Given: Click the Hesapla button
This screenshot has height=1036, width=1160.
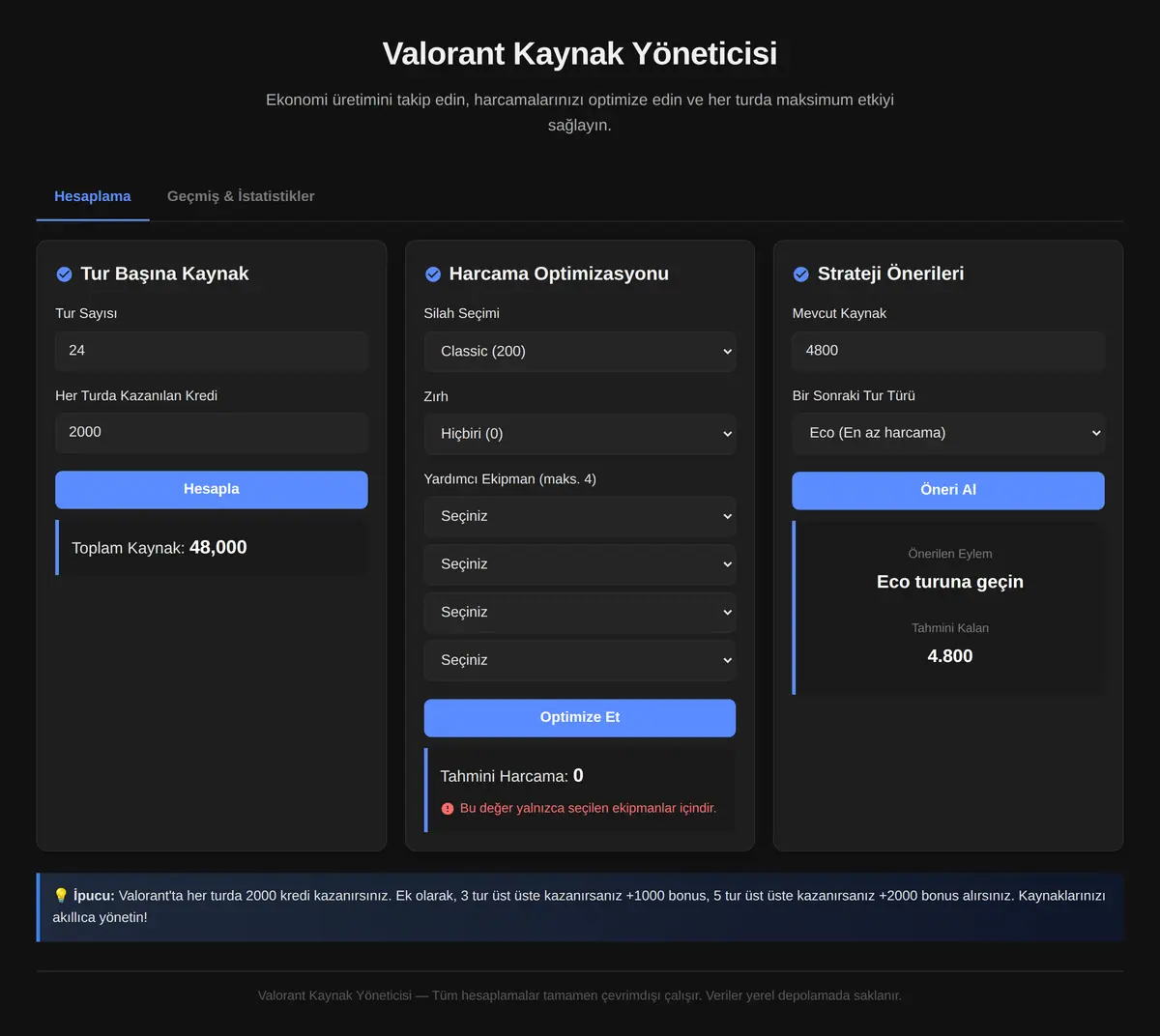Looking at the screenshot, I should click(212, 489).
